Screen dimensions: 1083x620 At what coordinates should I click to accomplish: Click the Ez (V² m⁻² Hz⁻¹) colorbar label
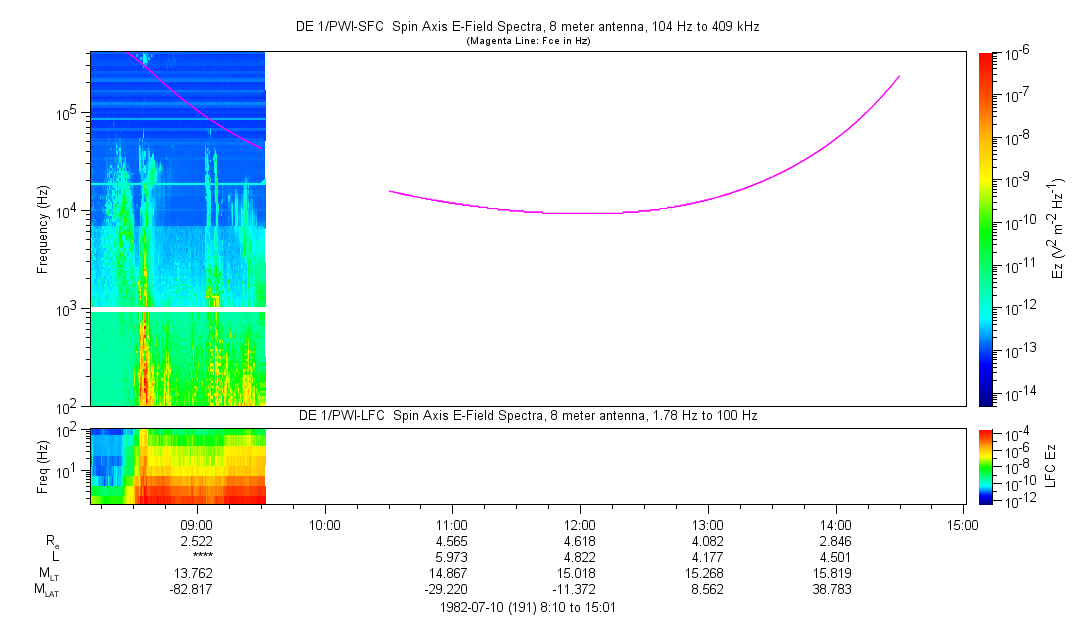tap(1062, 228)
